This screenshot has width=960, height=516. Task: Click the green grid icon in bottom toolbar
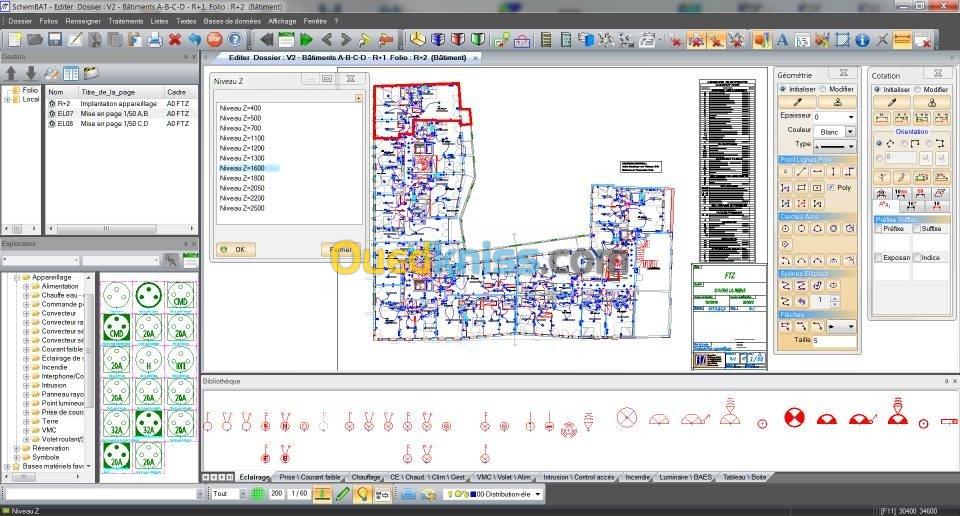(258, 493)
